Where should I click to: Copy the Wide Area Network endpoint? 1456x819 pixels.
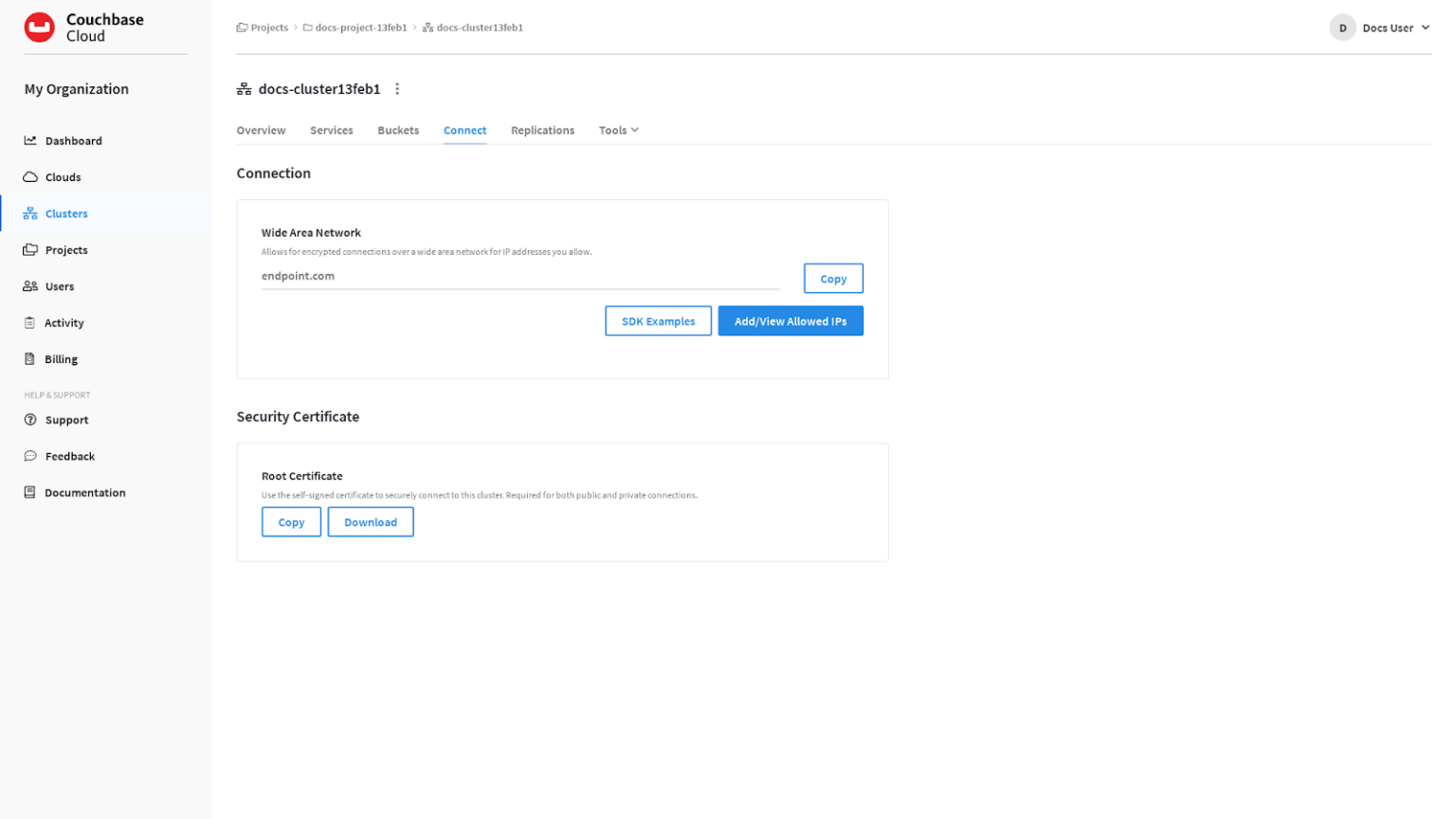coord(832,278)
